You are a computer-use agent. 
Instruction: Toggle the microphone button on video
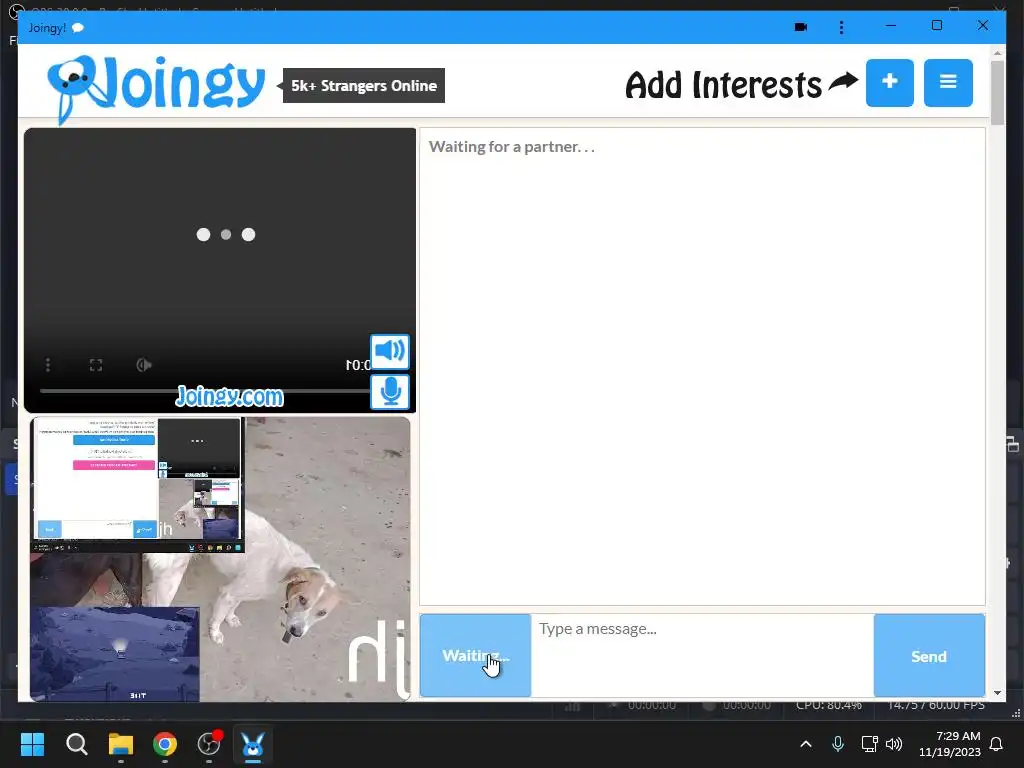390,392
